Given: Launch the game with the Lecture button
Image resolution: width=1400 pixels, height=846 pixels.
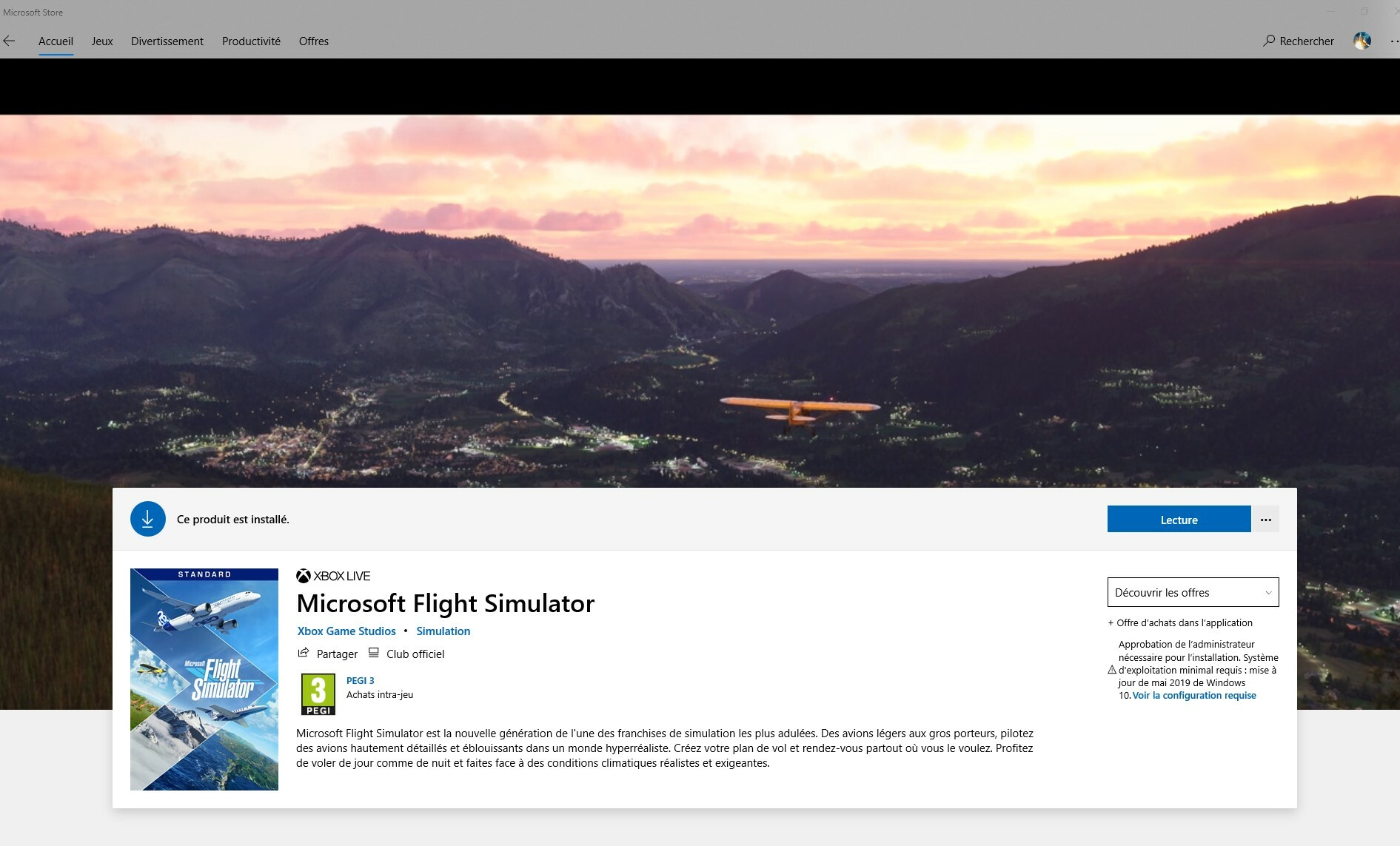Looking at the screenshot, I should [1179, 520].
